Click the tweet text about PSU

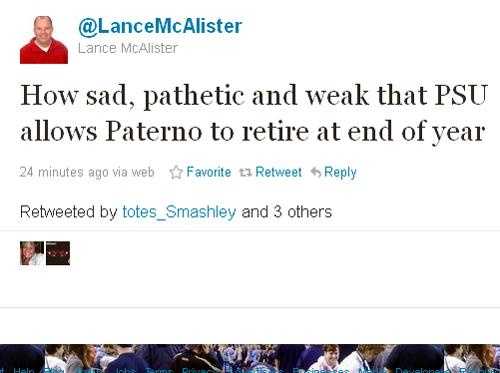pyautogui.click(x=253, y=113)
